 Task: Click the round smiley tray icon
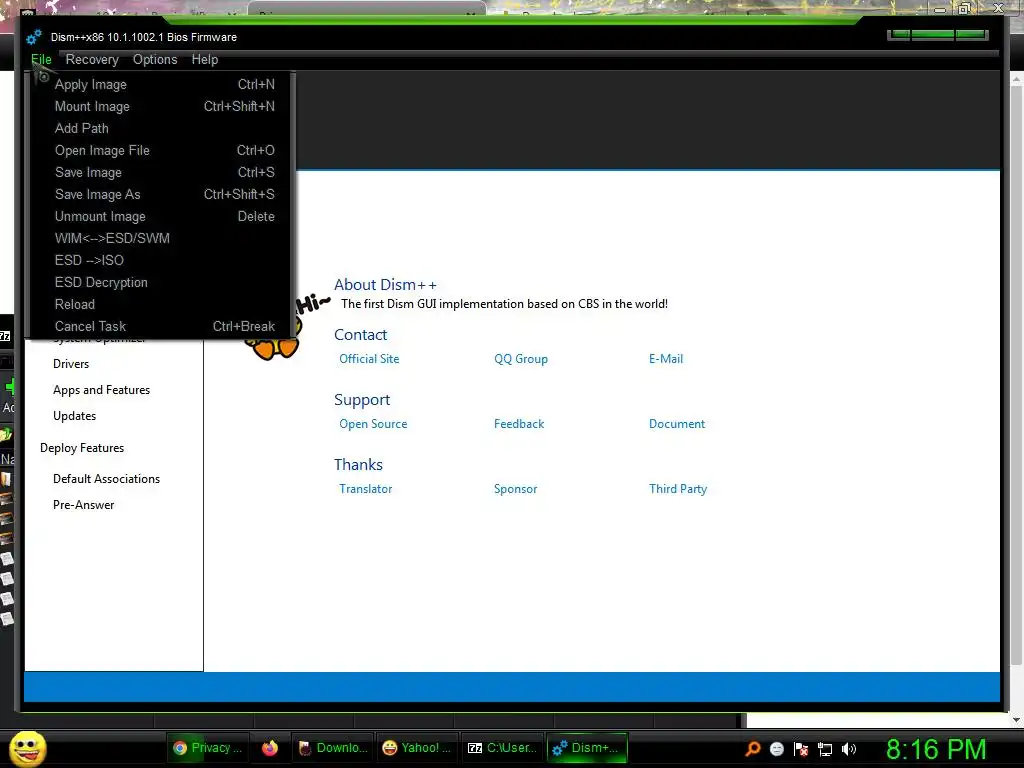(776, 749)
